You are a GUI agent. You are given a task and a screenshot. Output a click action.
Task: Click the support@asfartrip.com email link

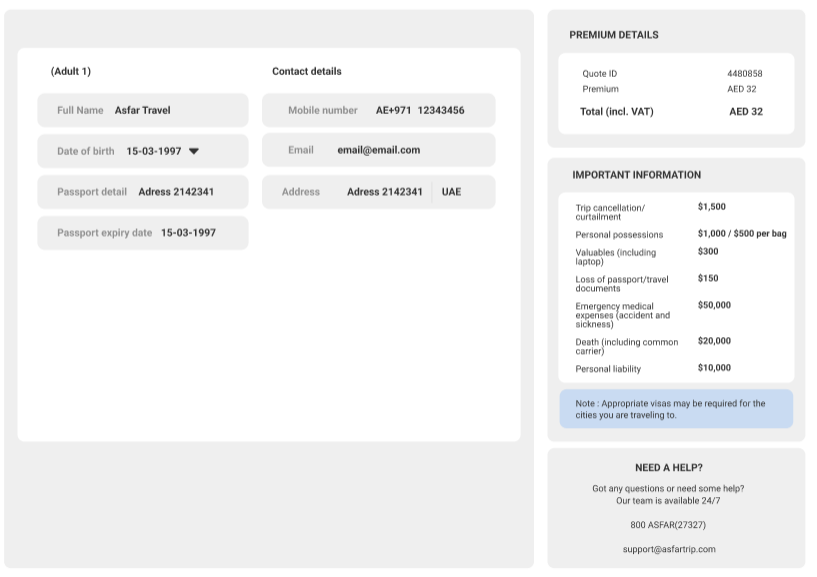point(668,549)
